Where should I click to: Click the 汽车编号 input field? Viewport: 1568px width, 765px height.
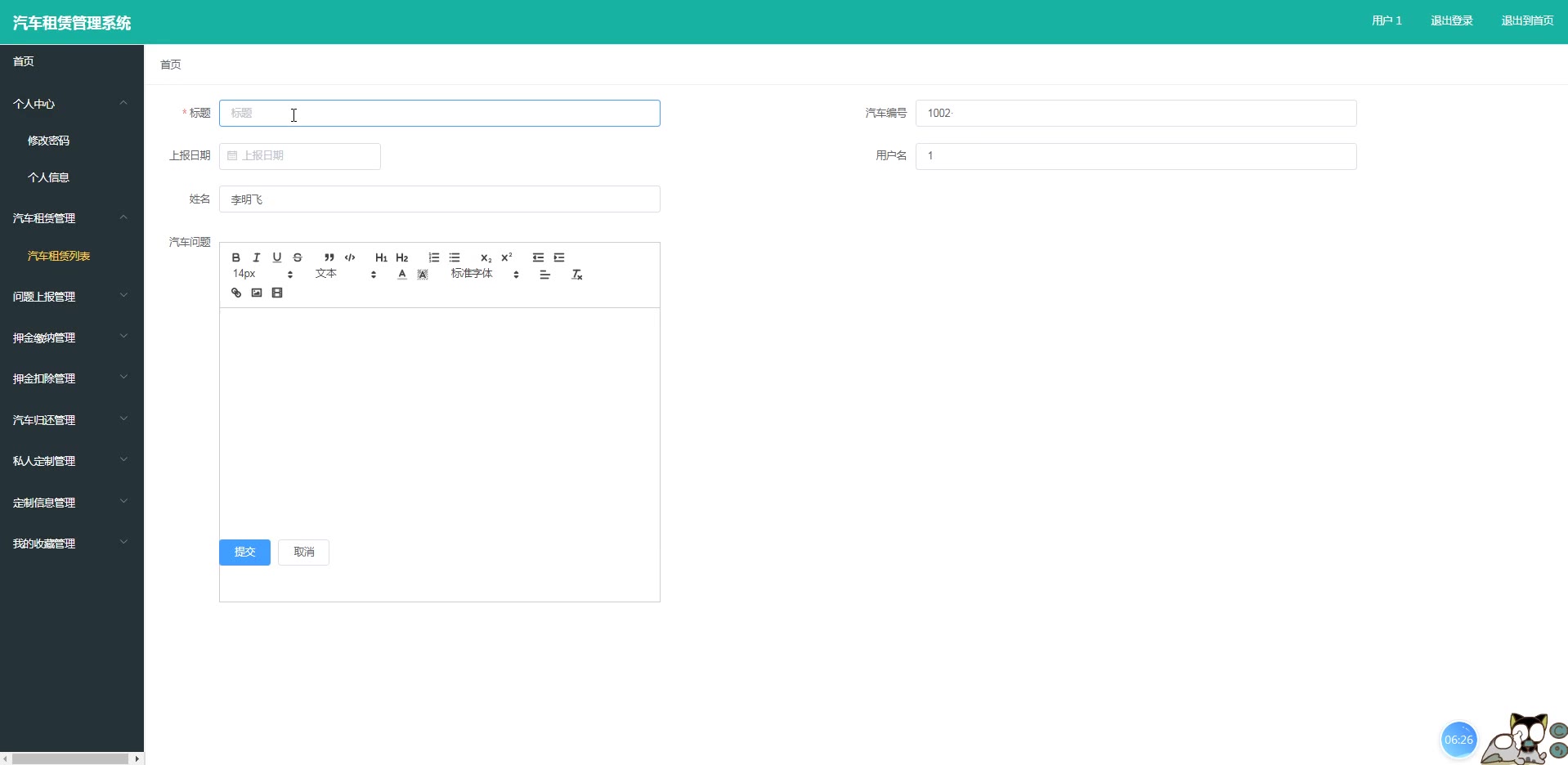coord(1136,113)
